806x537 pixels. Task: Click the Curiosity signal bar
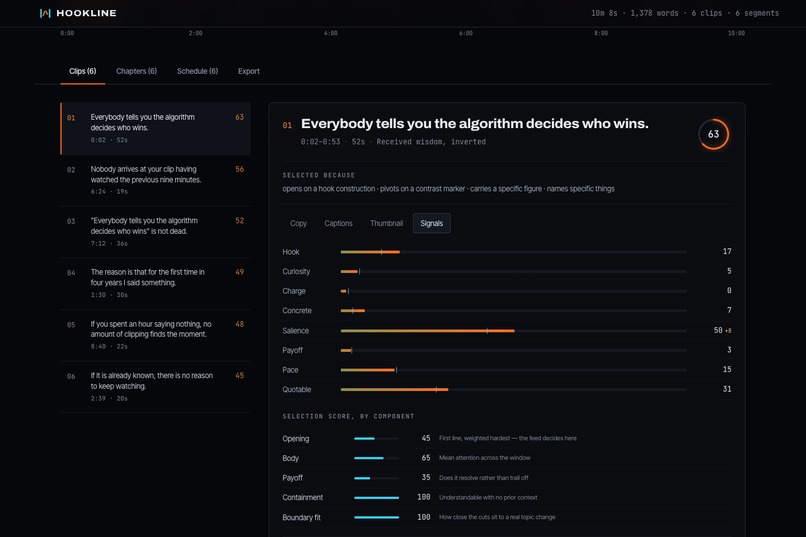[x=513, y=271]
